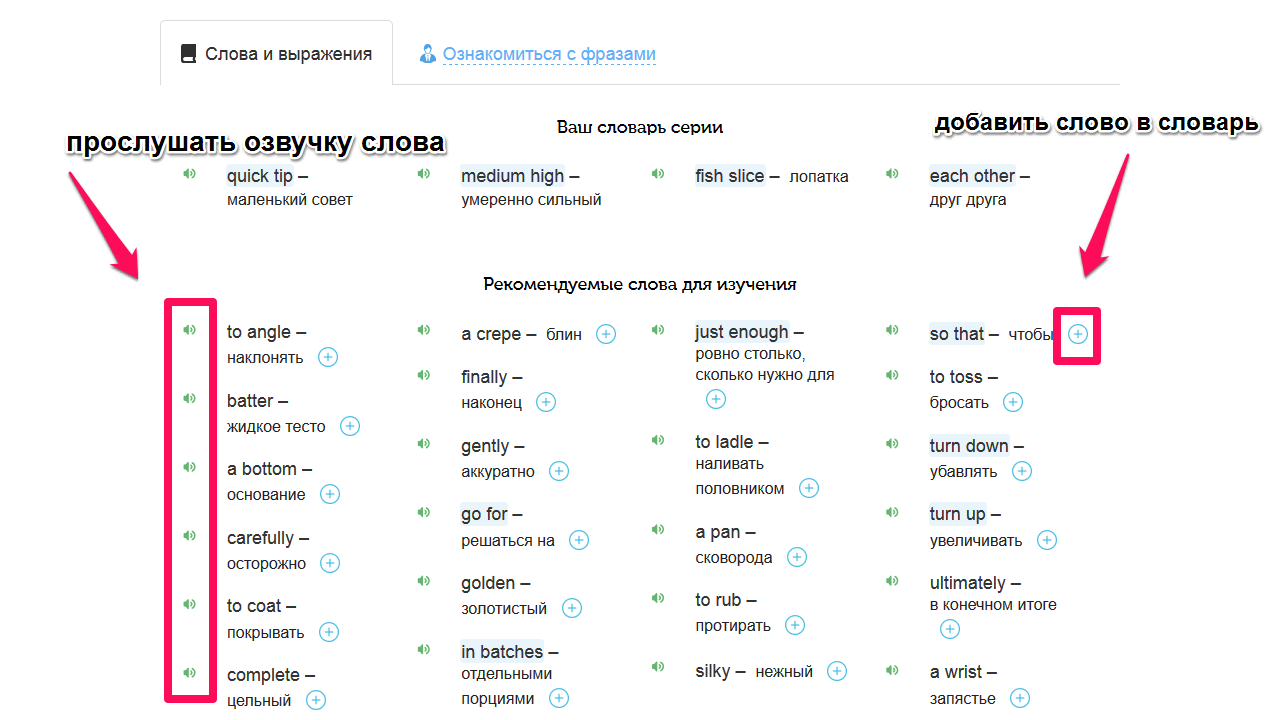Add 'go for' to the dictionary
Image resolution: width=1280 pixels, height=720 pixels.
pyautogui.click(x=579, y=540)
